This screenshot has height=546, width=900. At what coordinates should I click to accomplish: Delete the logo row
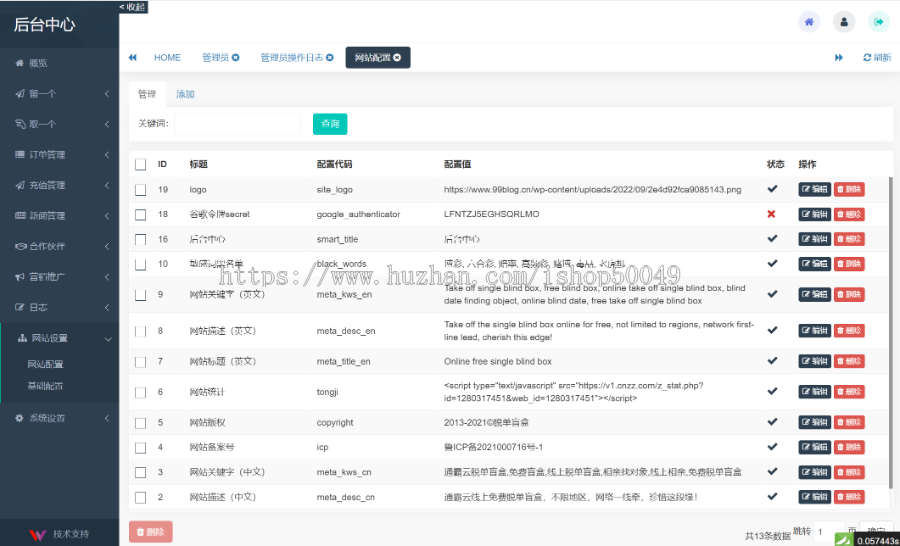[x=849, y=189]
